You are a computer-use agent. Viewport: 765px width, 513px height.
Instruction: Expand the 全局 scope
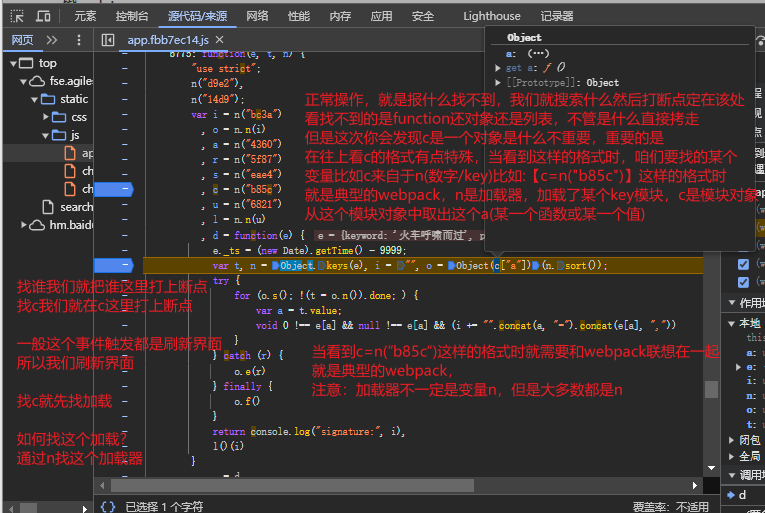(731, 457)
